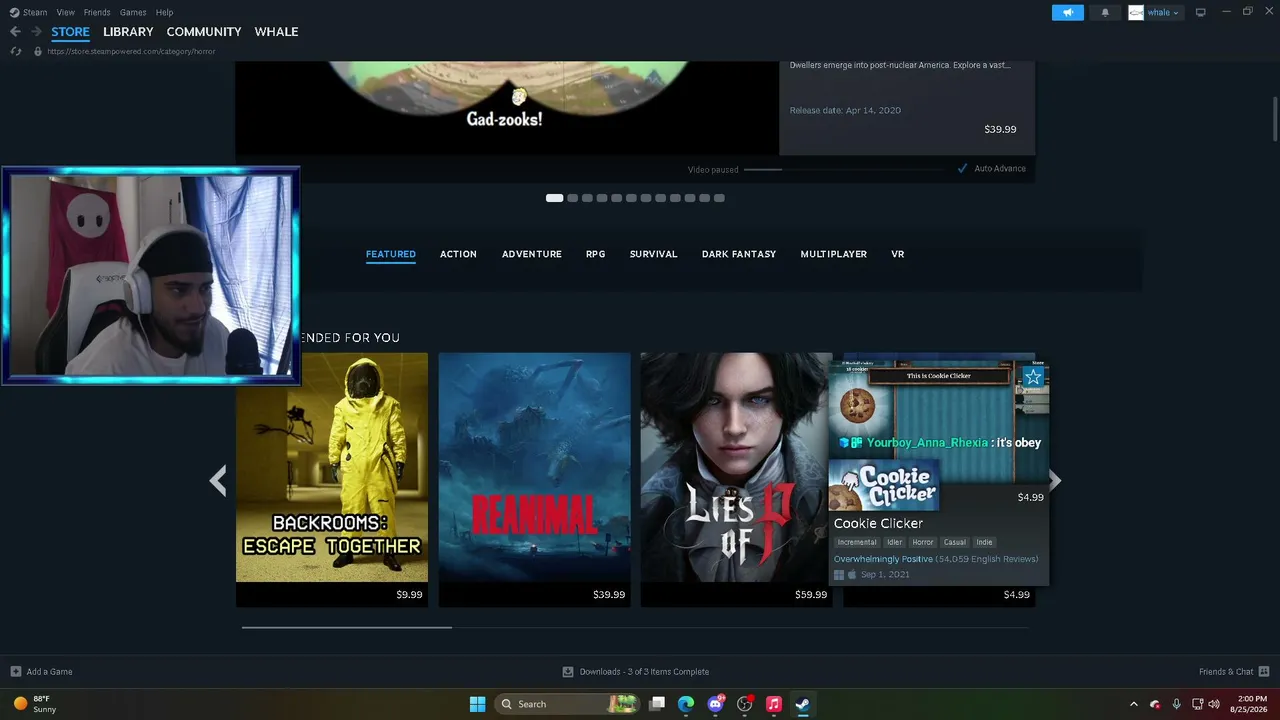The image size is (1280, 720).
Task: Switch to Big Picture mode via monitor icon
Action: tap(1201, 12)
